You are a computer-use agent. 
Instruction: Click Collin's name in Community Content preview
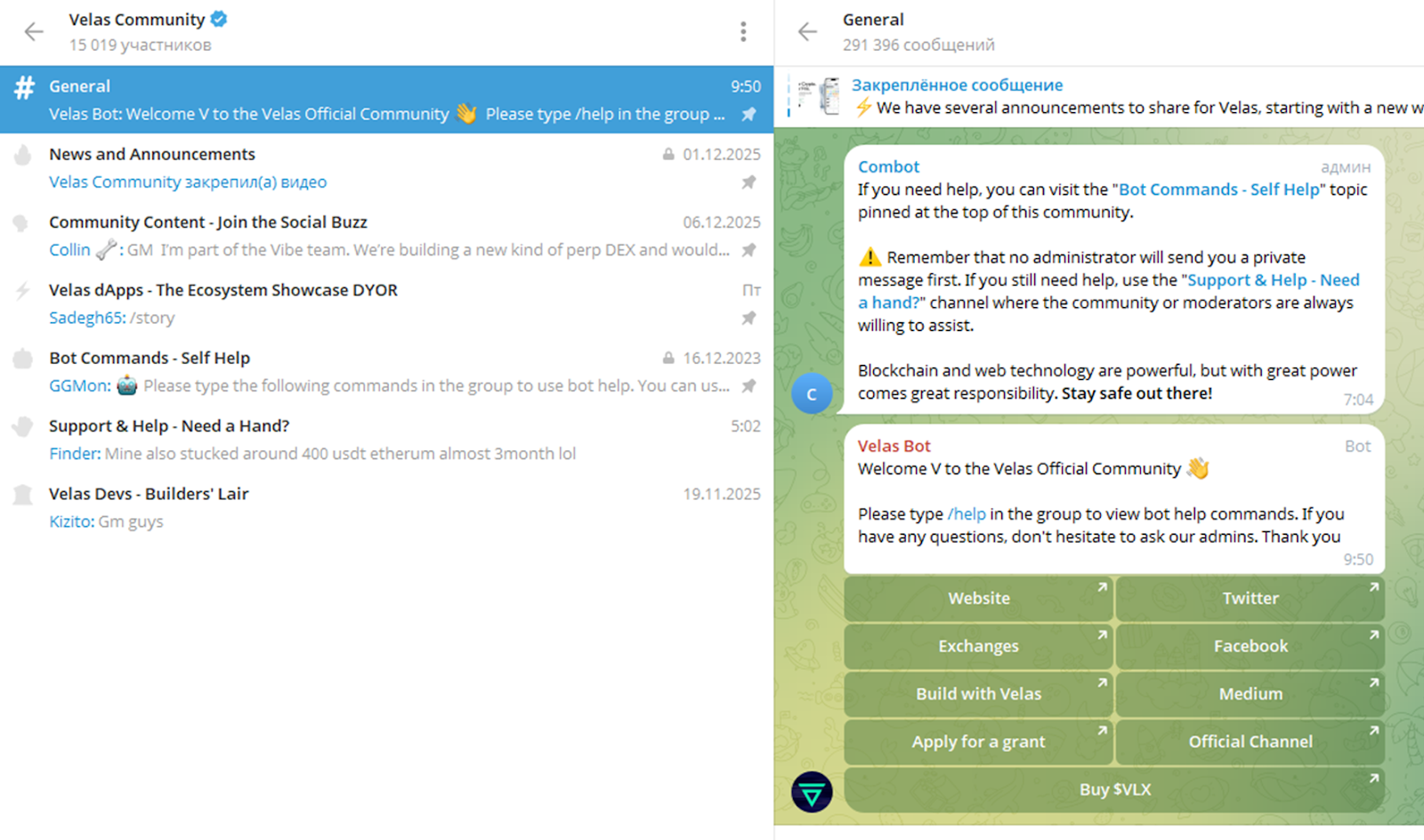click(69, 250)
